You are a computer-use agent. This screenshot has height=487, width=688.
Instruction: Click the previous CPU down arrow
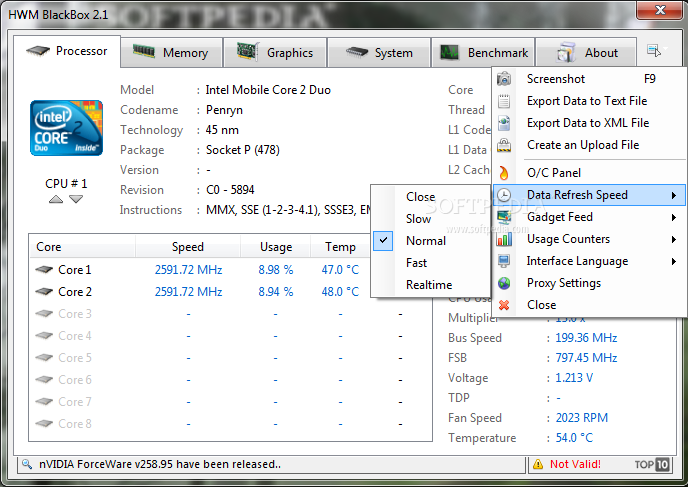coord(76,200)
